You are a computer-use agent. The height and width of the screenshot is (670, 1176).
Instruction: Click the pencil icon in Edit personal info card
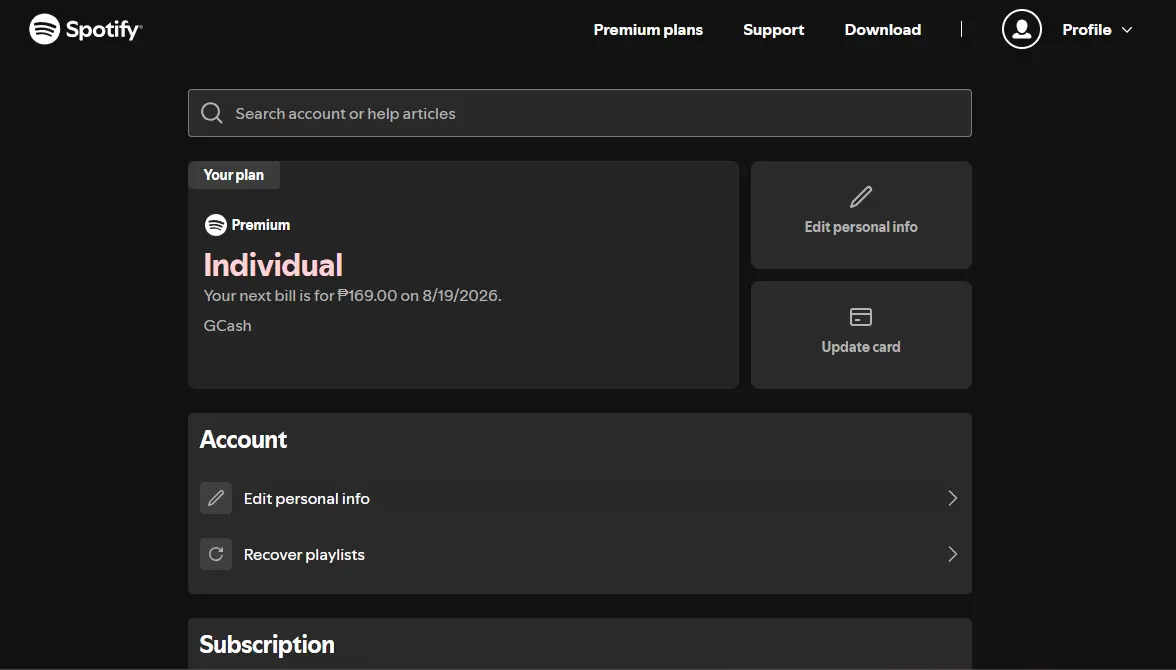[861, 197]
